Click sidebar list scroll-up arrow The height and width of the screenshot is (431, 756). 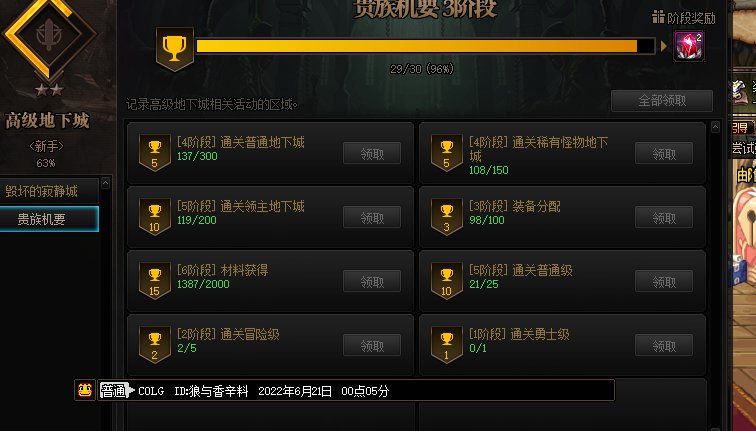pos(105,183)
